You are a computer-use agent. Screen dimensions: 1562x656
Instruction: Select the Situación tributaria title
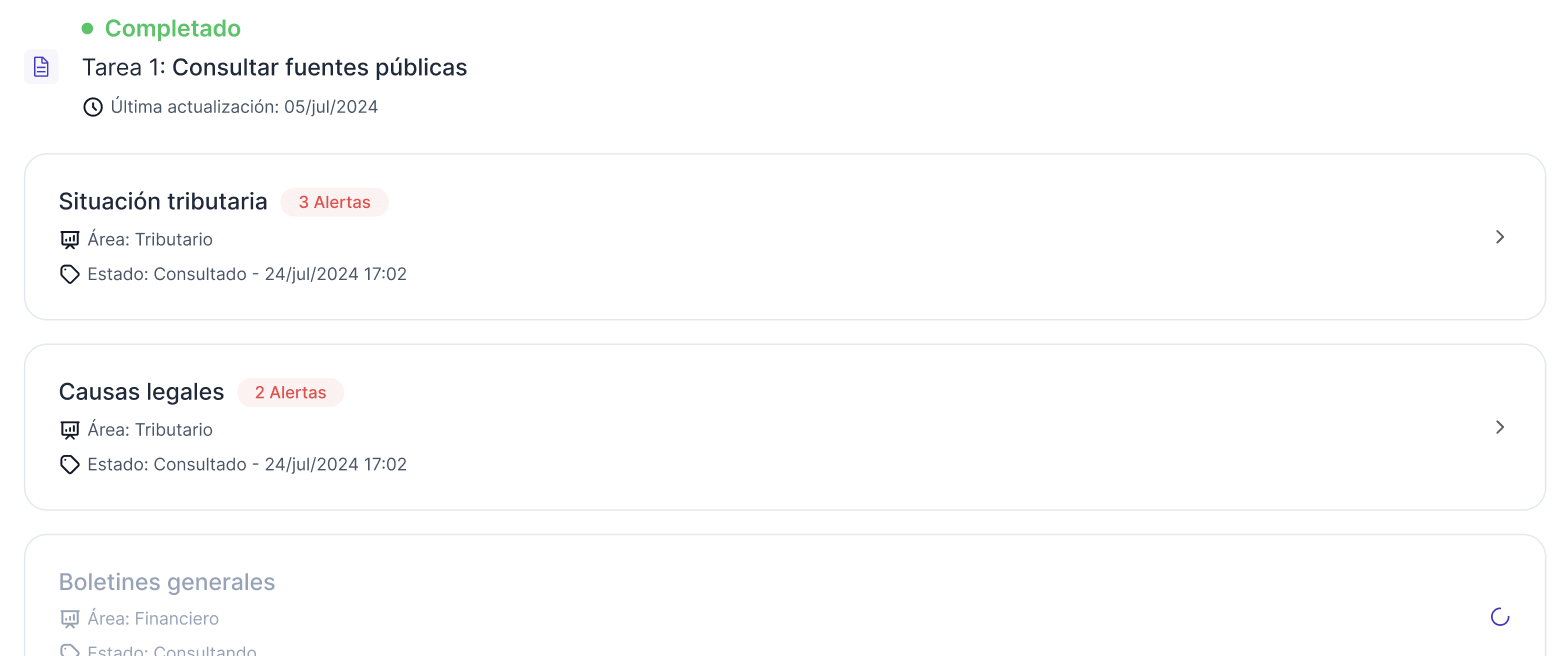tap(163, 202)
